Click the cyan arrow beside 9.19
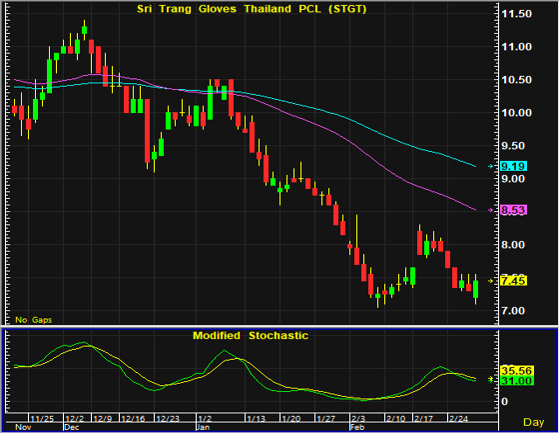 491,166
